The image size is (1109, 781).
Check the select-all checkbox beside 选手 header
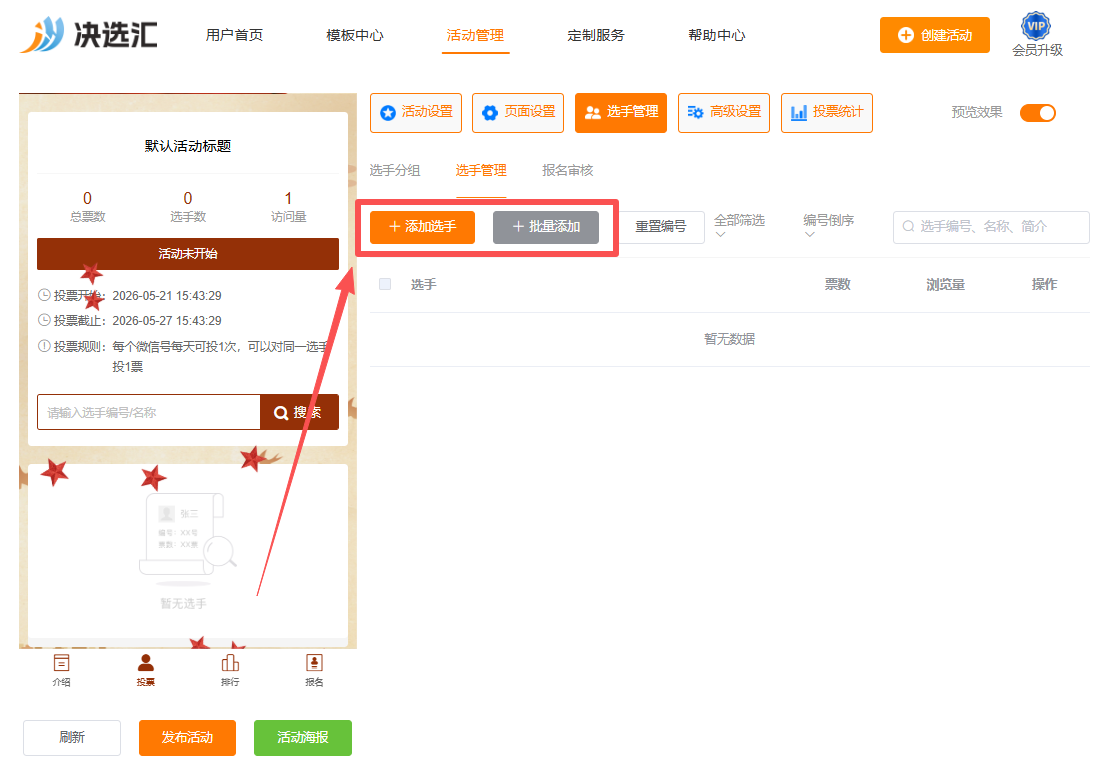pos(385,284)
